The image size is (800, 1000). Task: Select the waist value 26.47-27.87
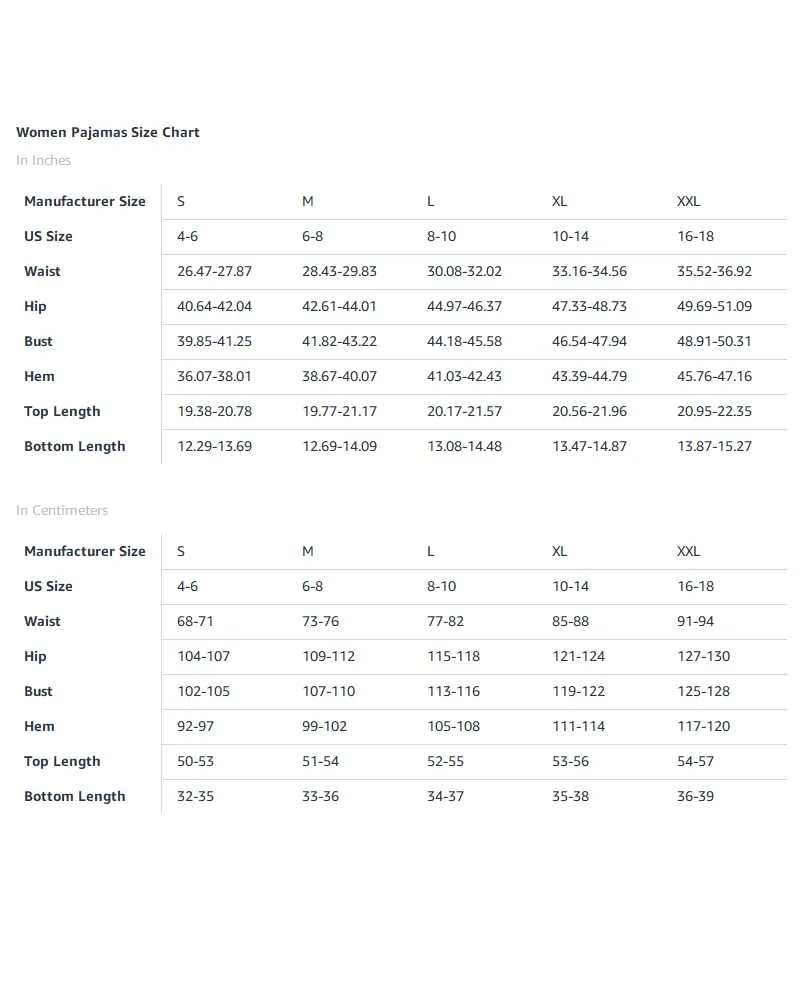coord(214,271)
